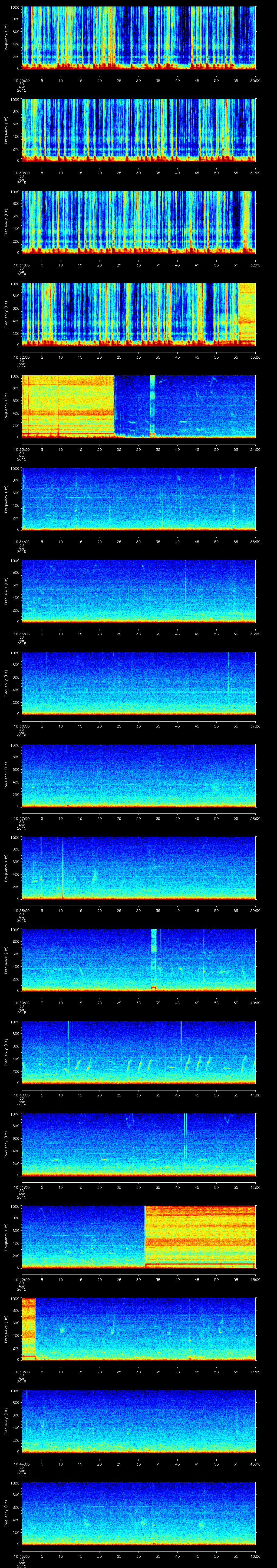Click the bright column near 33s in 10:39 panel
Screen dimensions: 277x1568
pos(153,959)
